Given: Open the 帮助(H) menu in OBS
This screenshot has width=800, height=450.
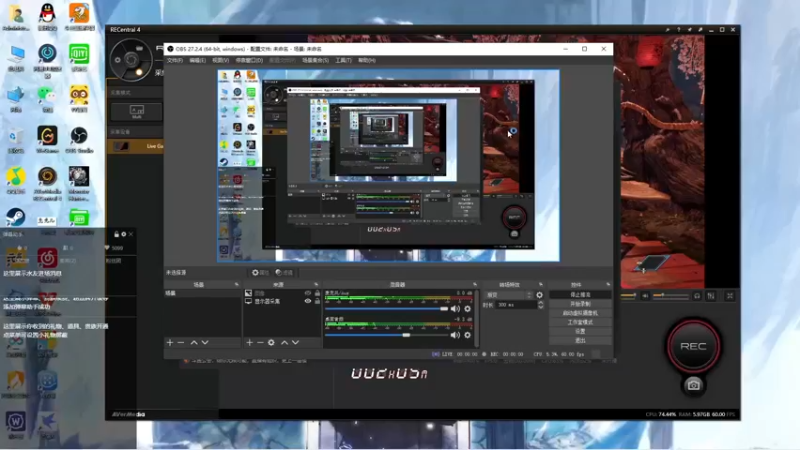Looking at the screenshot, I should [x=366, y=60].
